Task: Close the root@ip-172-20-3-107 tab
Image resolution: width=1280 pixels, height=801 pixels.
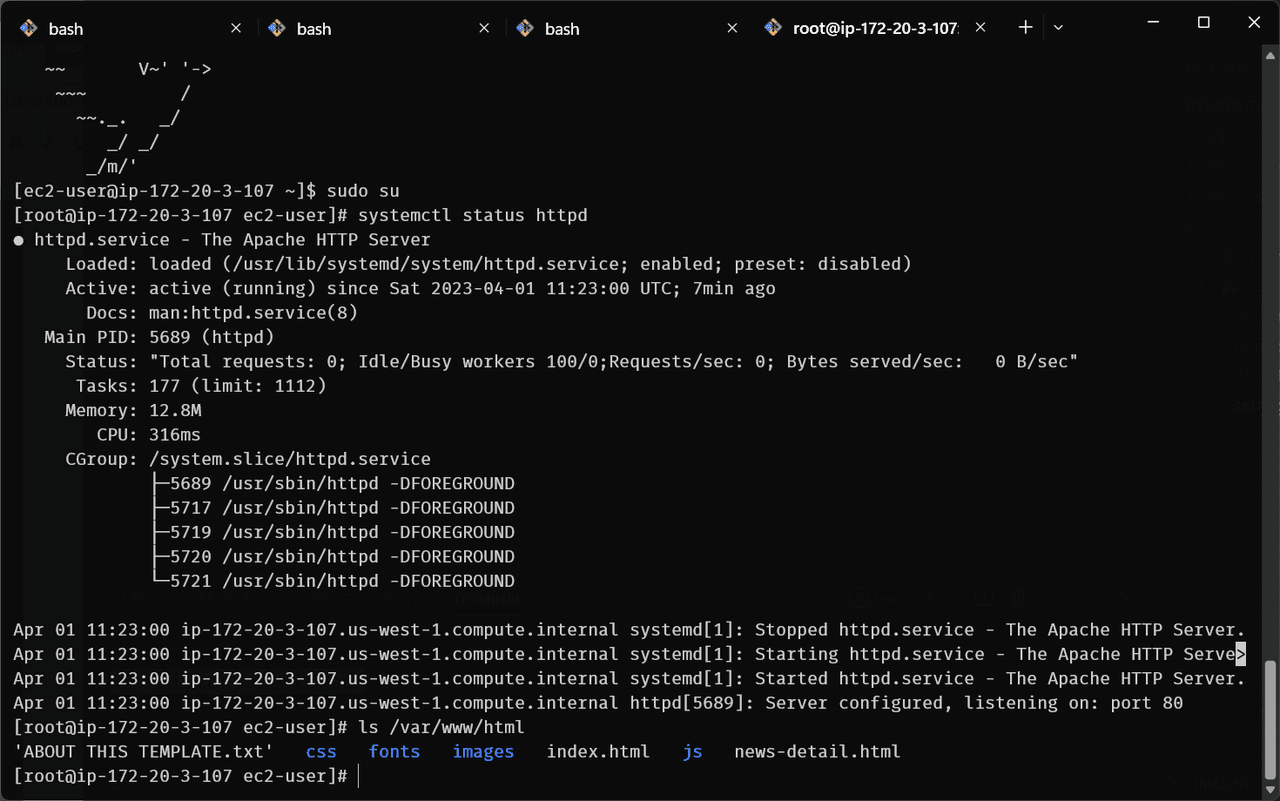Action: tap(980, 28)
